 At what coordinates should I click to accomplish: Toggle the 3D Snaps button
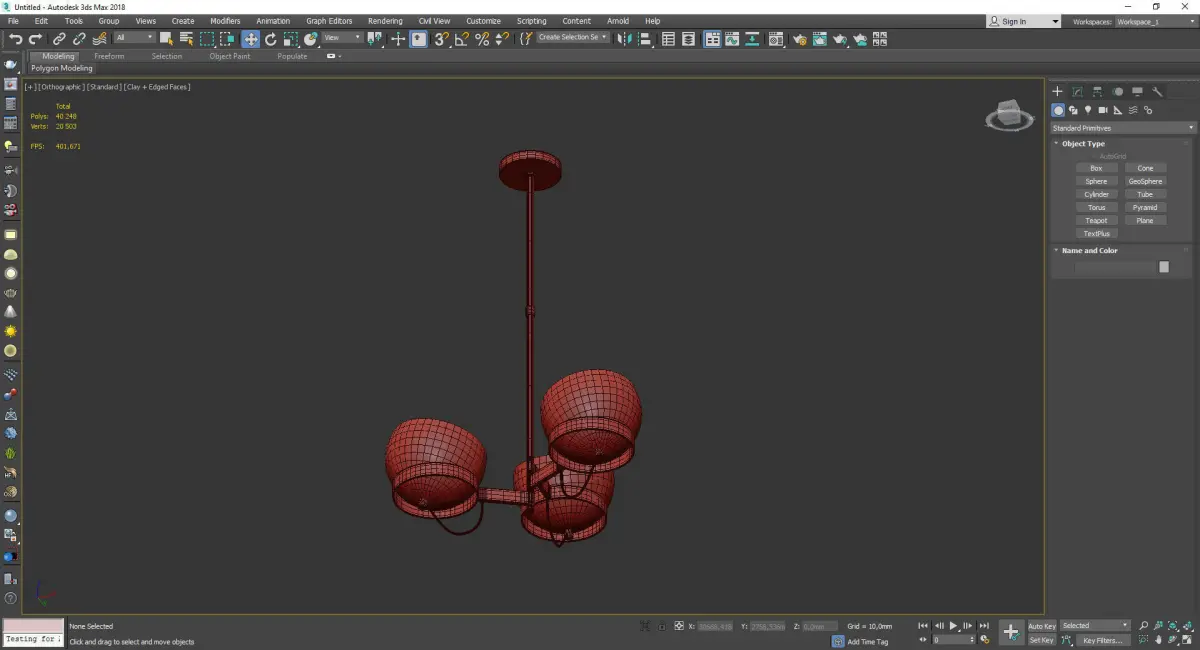click(441, 39)
